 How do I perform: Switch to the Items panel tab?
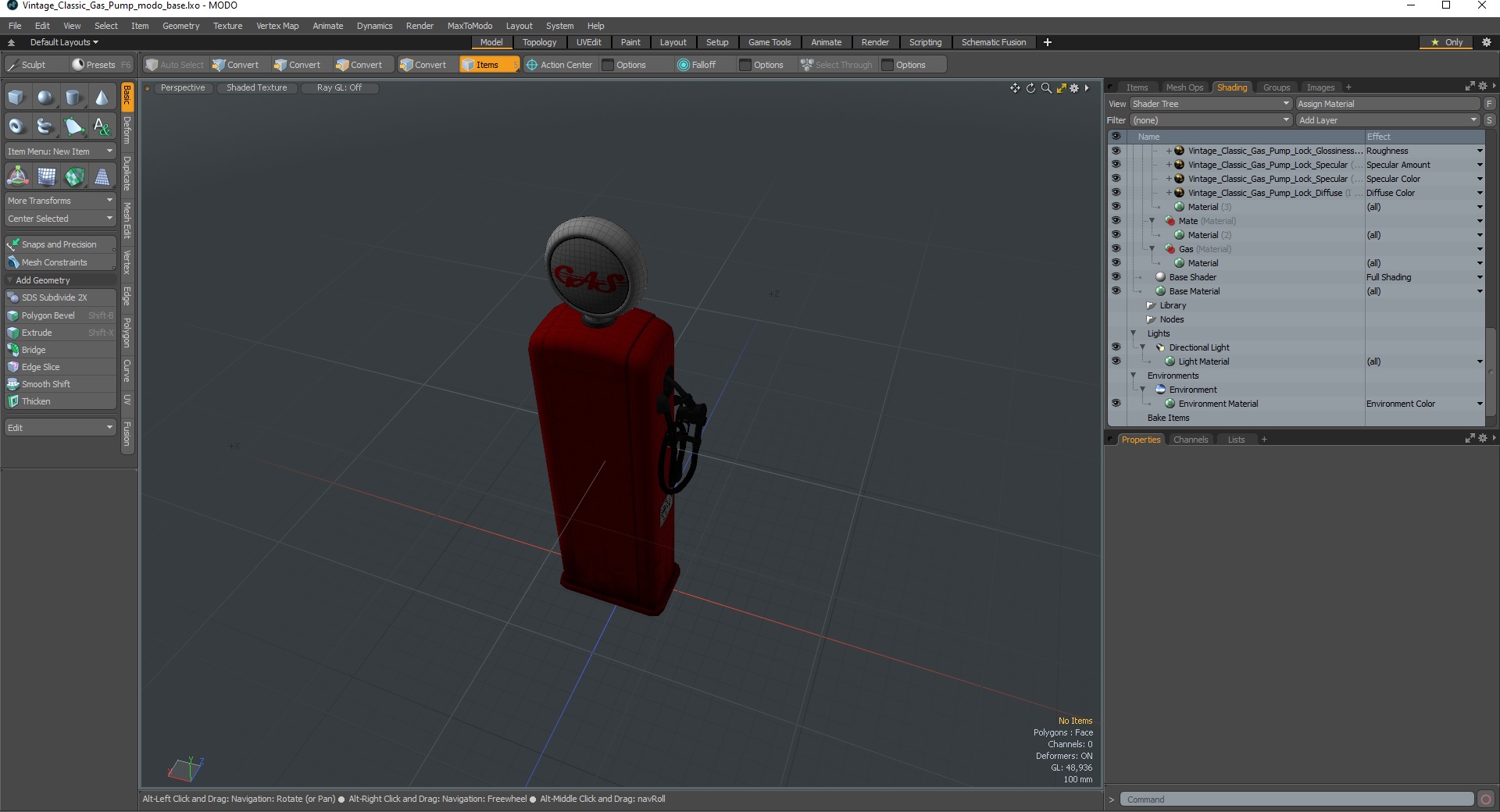[1137, 87]
